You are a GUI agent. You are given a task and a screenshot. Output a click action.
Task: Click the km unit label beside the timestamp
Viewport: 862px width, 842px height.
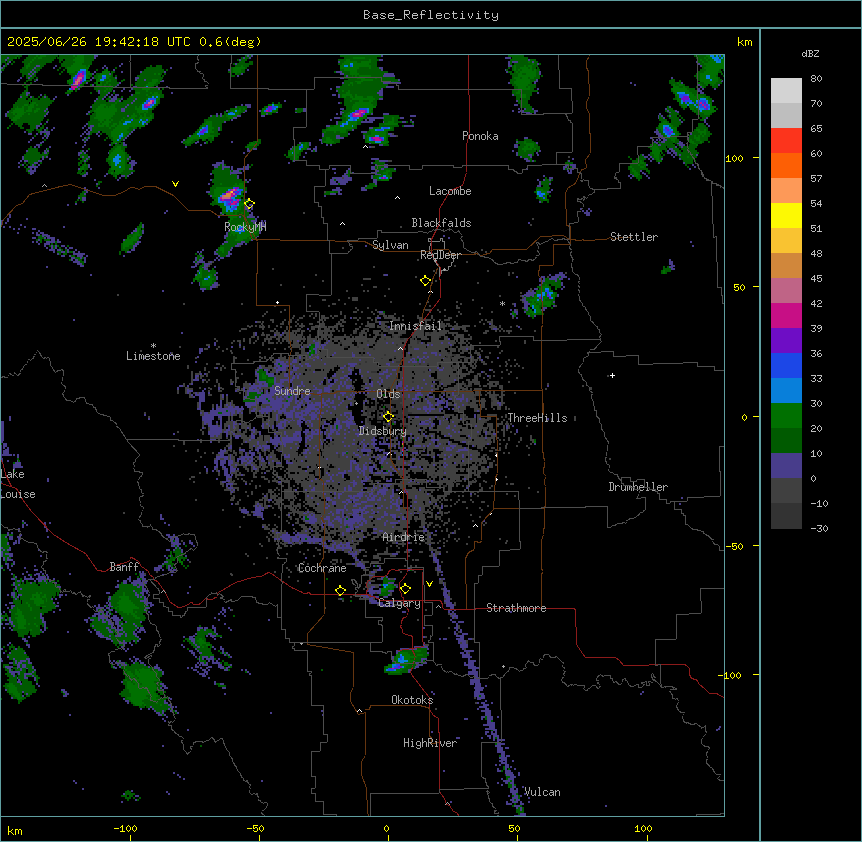[744, 42]
